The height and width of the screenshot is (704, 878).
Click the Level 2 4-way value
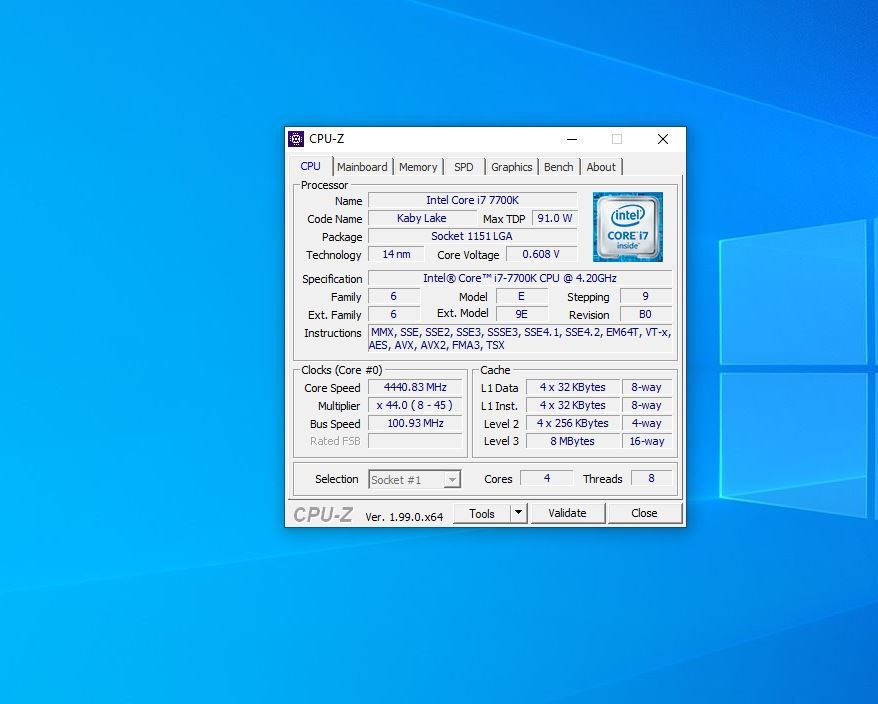647,423
